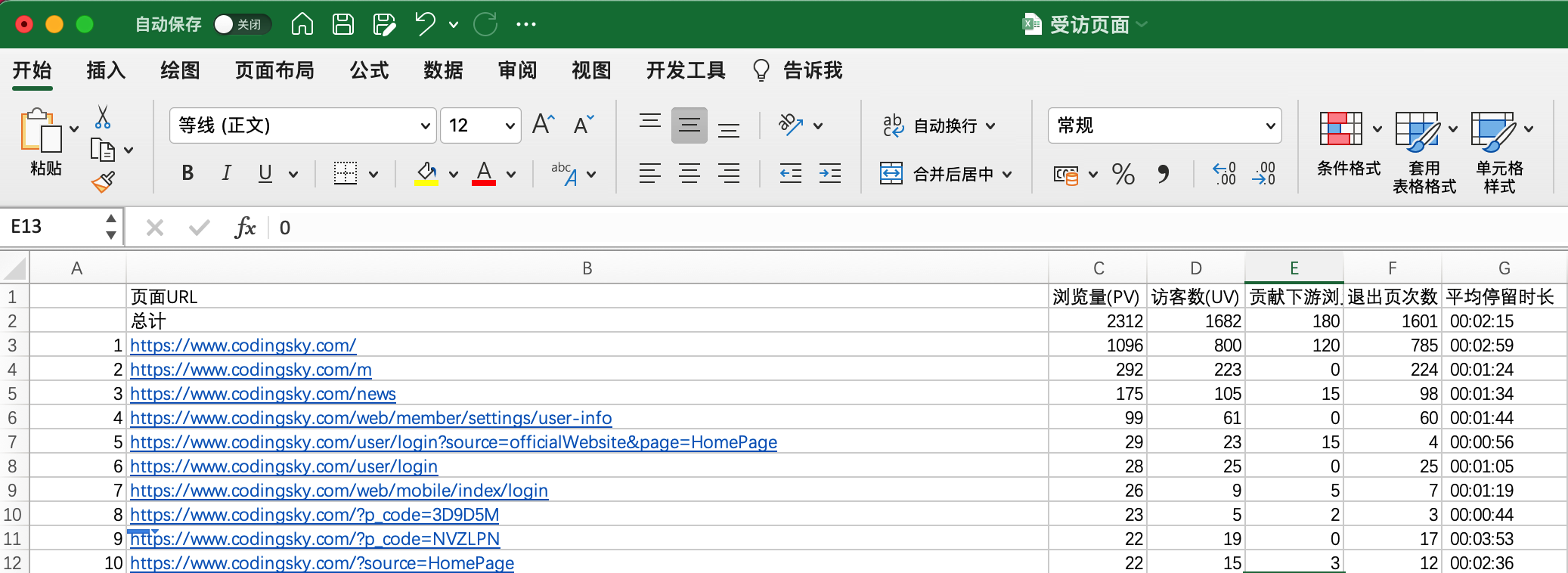Click the Increase Decimal icon
The height and width of the screenshot is (573, 1568).
coord(1224,173)
